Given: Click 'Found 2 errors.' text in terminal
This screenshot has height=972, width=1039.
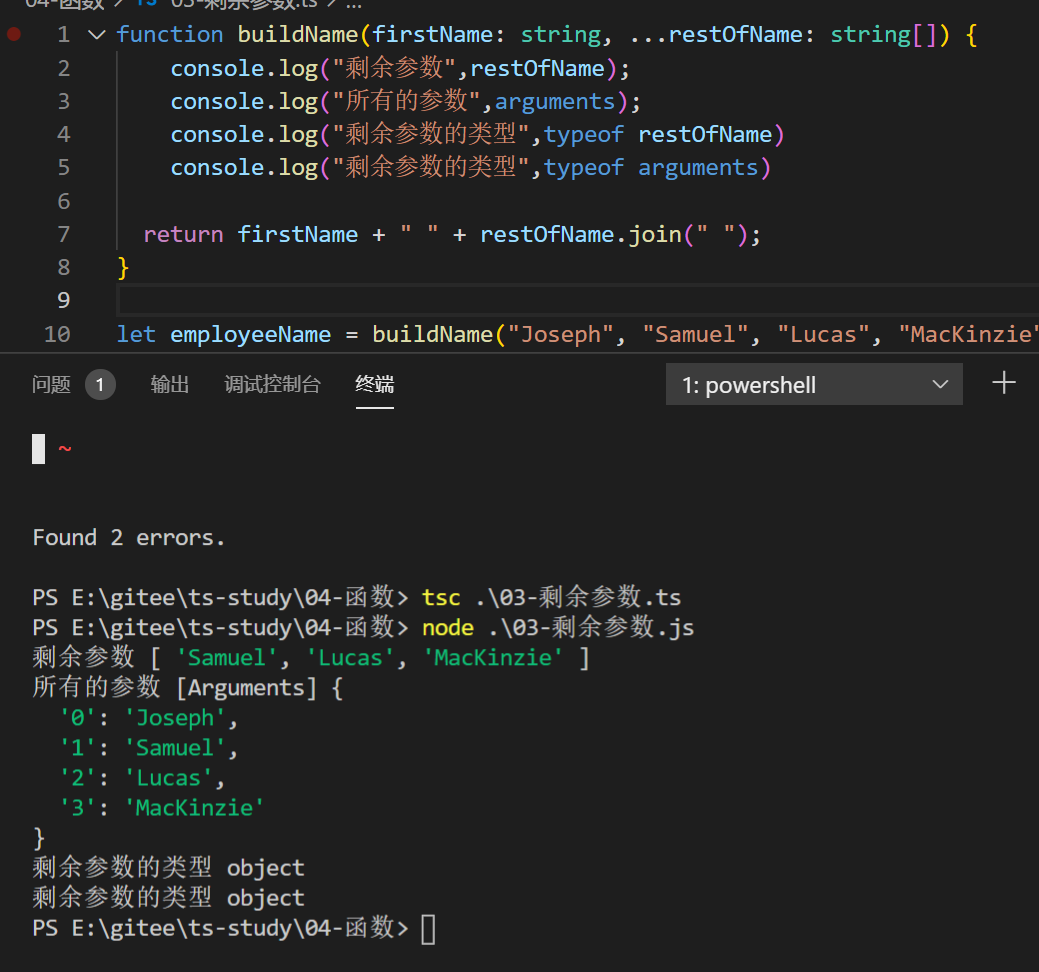Looking at the screenshot, I should click(x=129, y=538).
